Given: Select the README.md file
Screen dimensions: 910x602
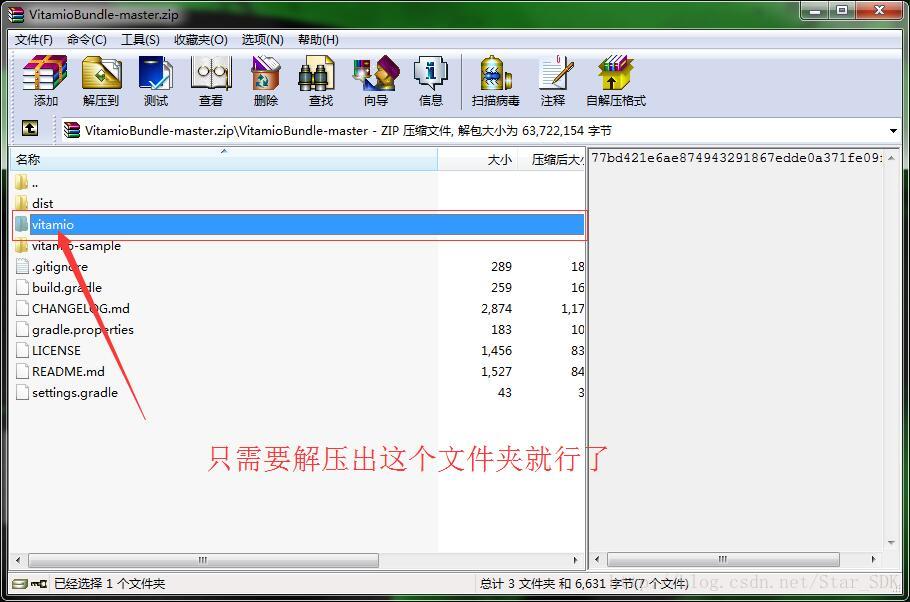Looking at the screenshot, I should [x=68, y=372].
